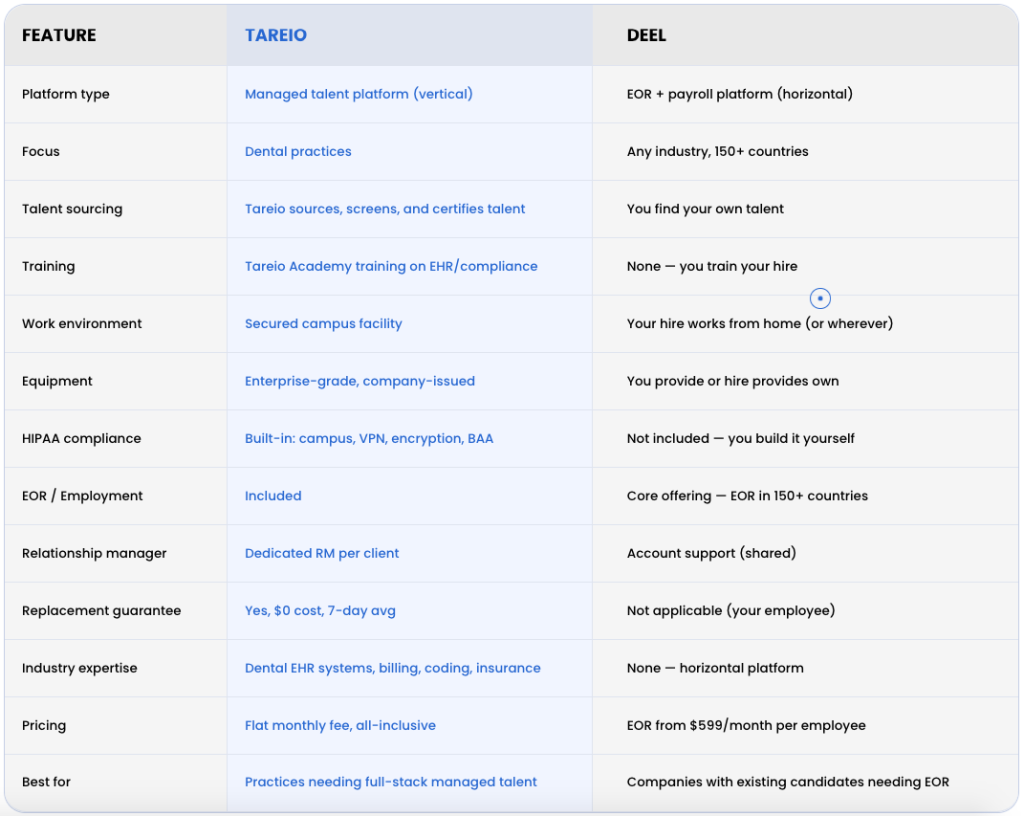Screen dimensions: 1024x816
Task: Click the 'Included' cell under Tareio
Action: click(273, 496)
